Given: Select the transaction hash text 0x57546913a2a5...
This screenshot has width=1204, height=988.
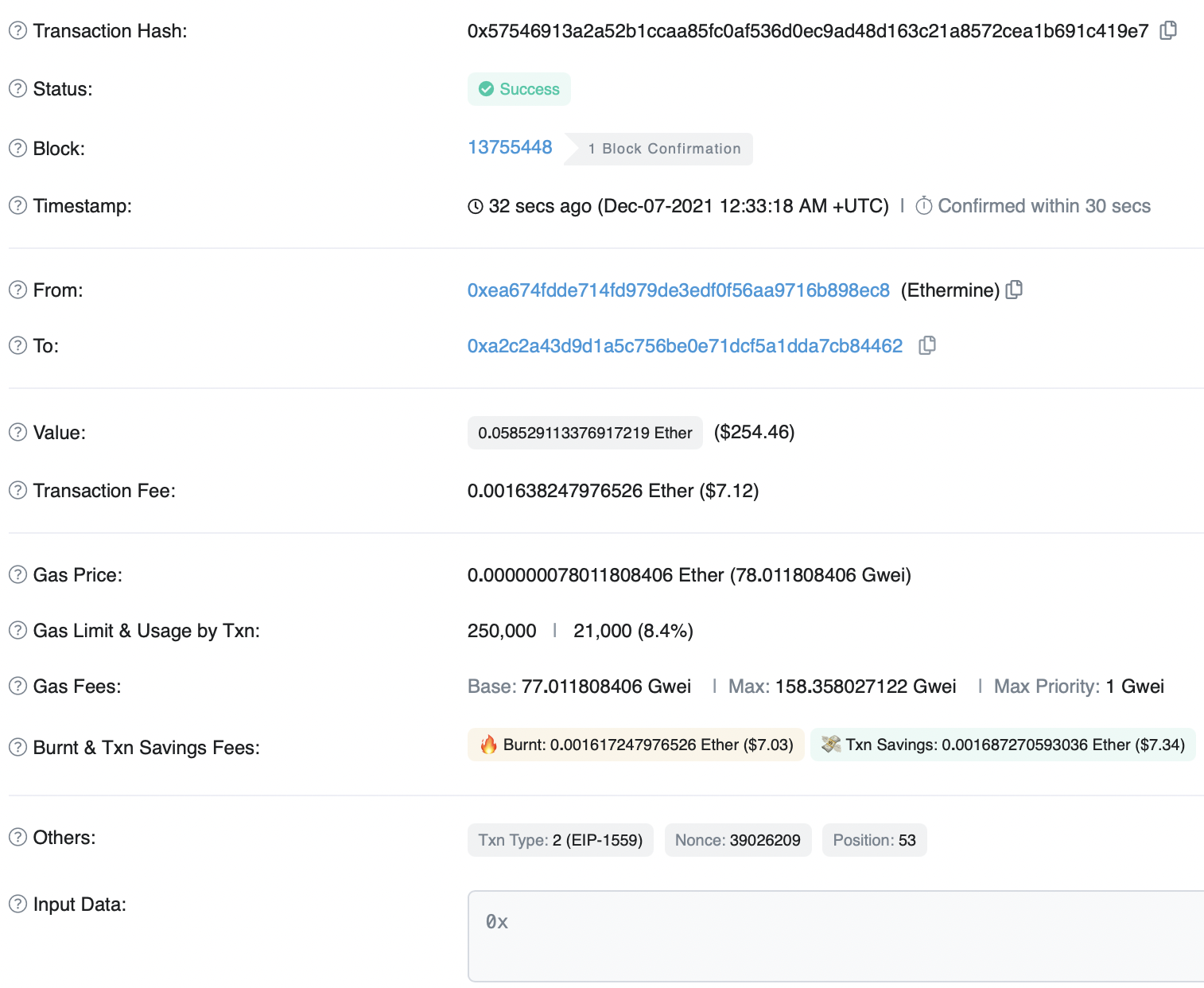Looking at the screenshot, I should click(x=808, y=31).
